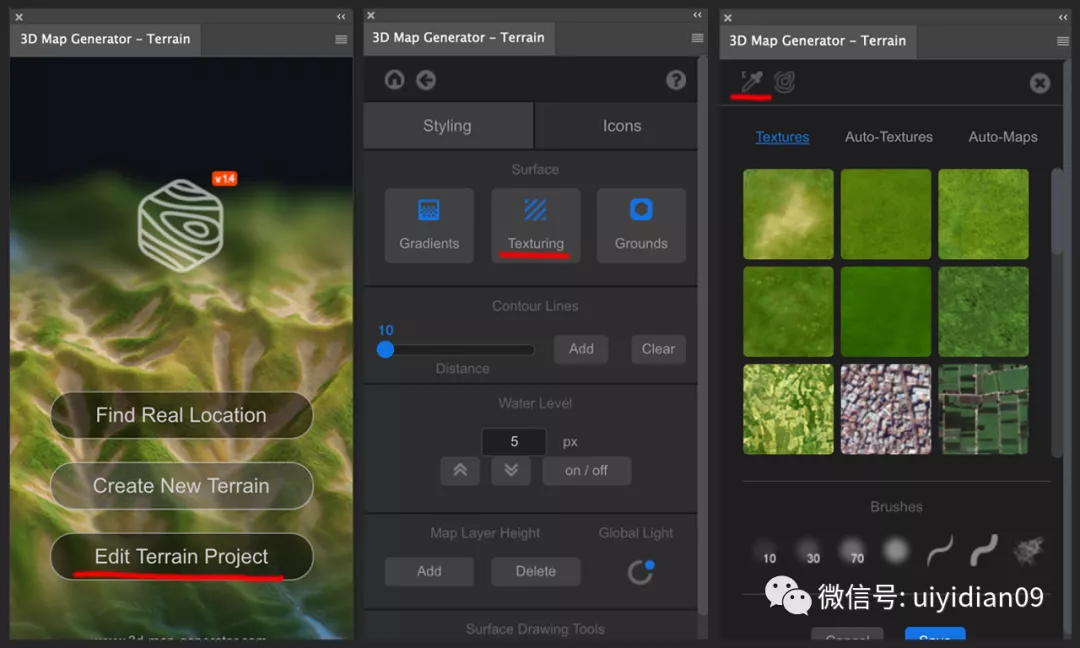Click the Find Real Location button
This screenshot has height=648, width=1080.
[x=181, y=415]
